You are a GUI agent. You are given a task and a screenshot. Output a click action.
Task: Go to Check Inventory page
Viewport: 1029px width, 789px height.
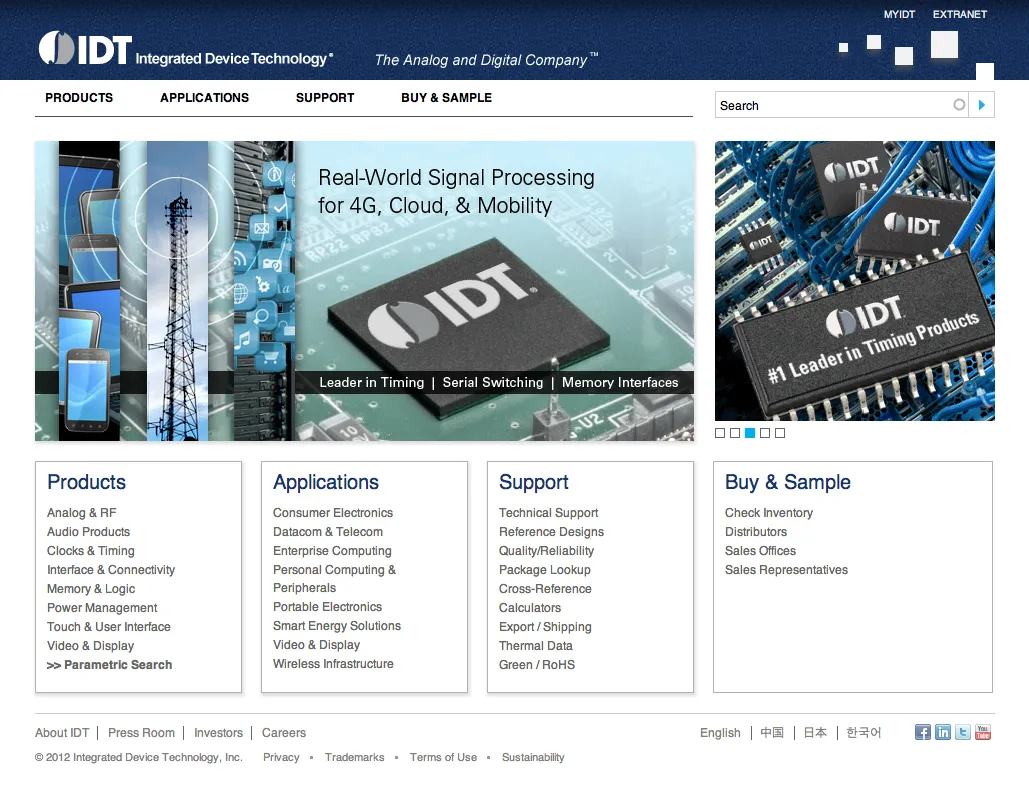point(768,513)
